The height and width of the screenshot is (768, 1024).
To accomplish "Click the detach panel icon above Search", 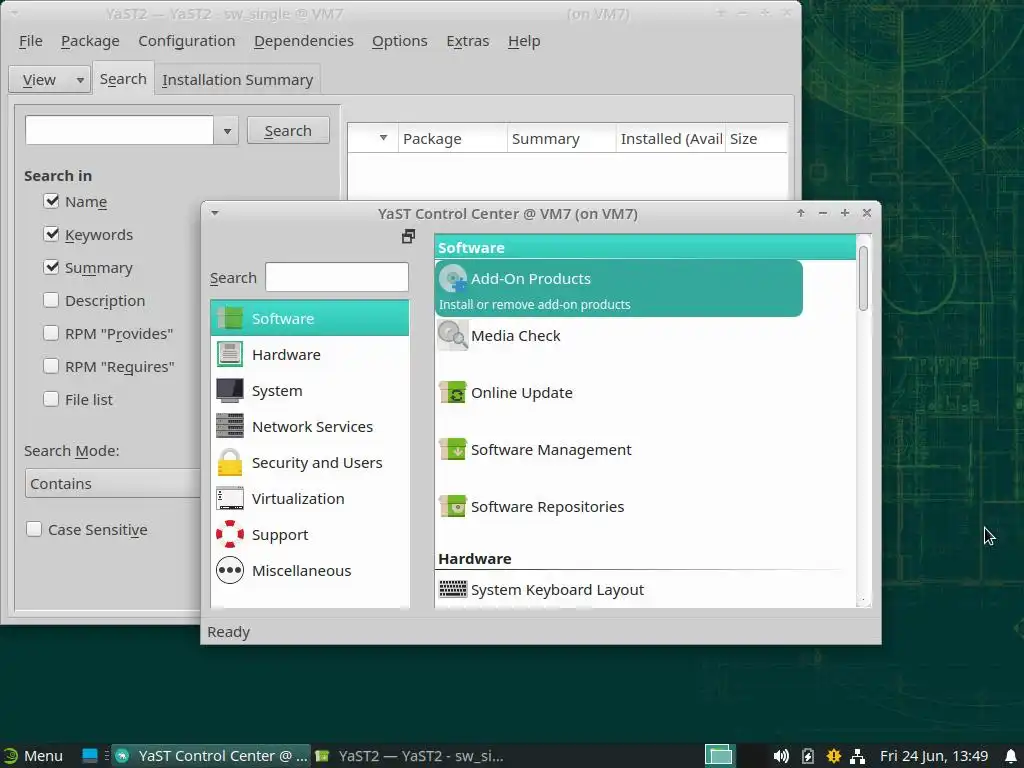I will pos(408,236).
